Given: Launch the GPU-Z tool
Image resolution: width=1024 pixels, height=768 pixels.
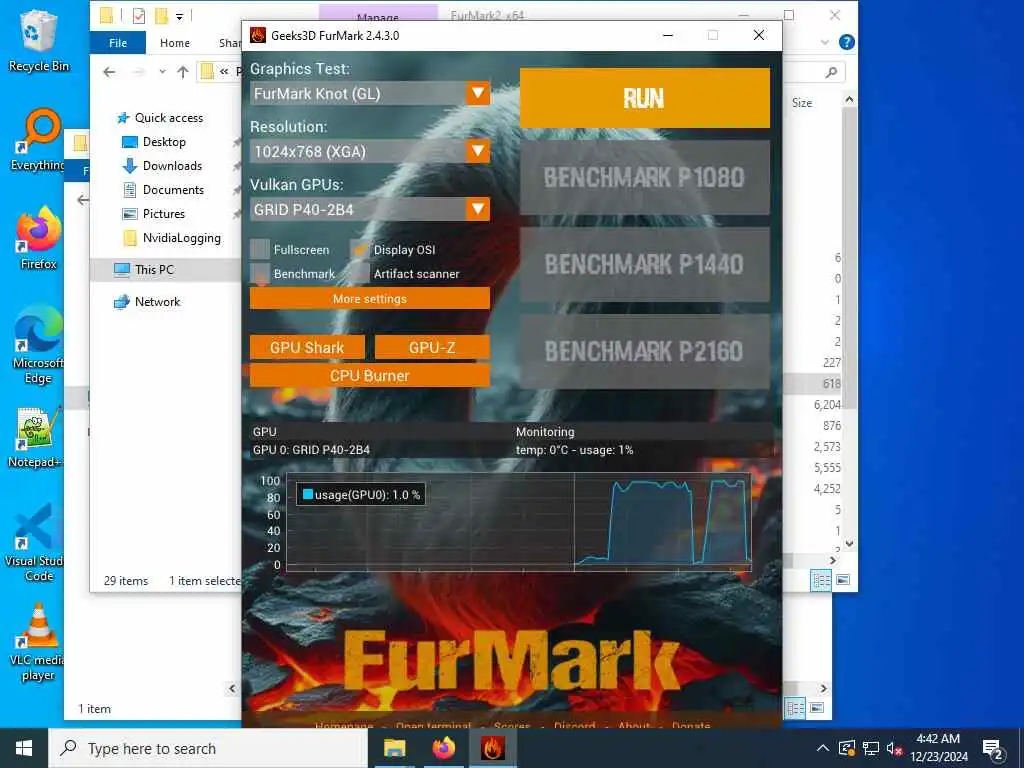Looking at the screenshot, I should pos(432,347).
